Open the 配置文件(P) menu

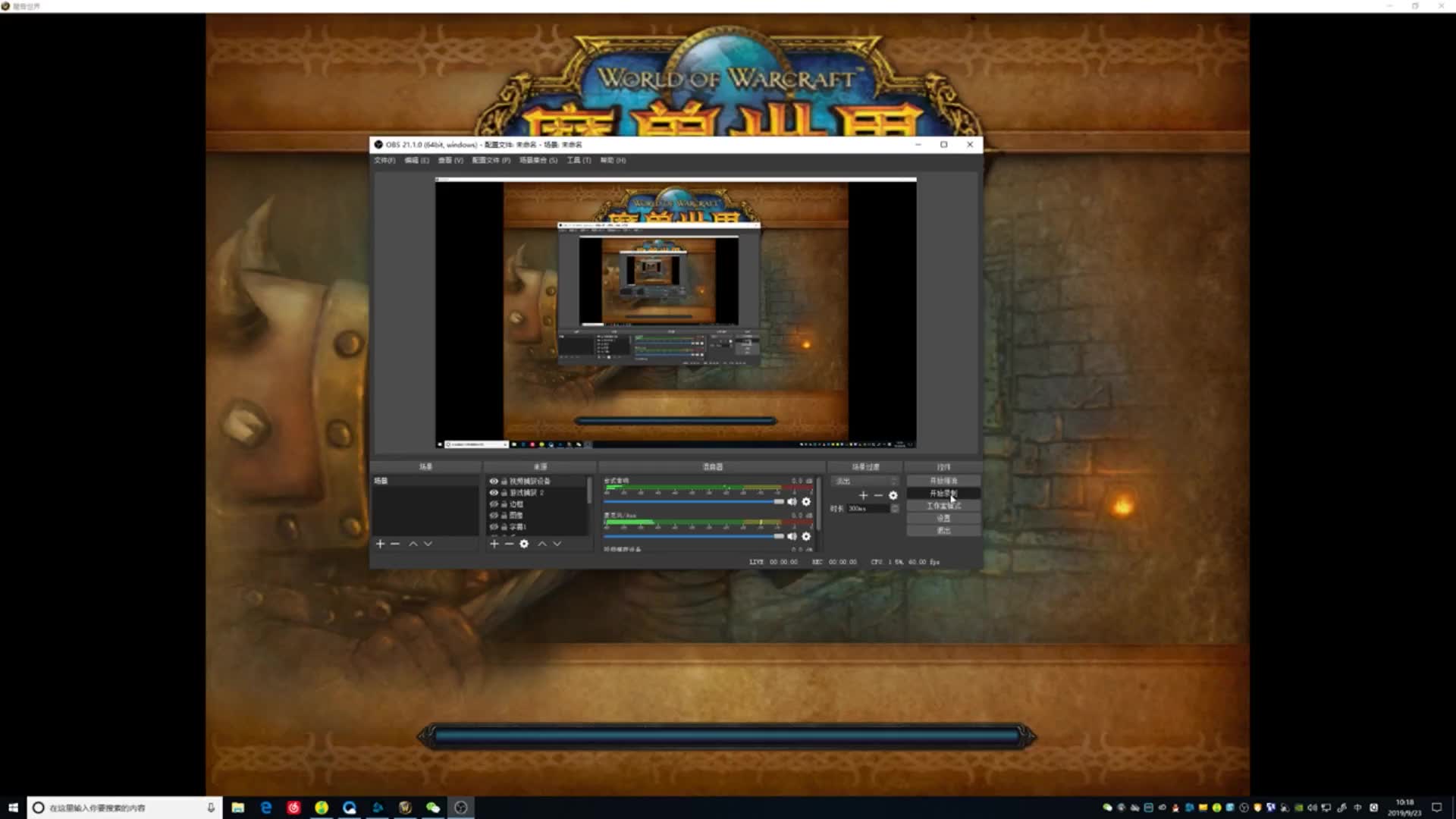491,160
